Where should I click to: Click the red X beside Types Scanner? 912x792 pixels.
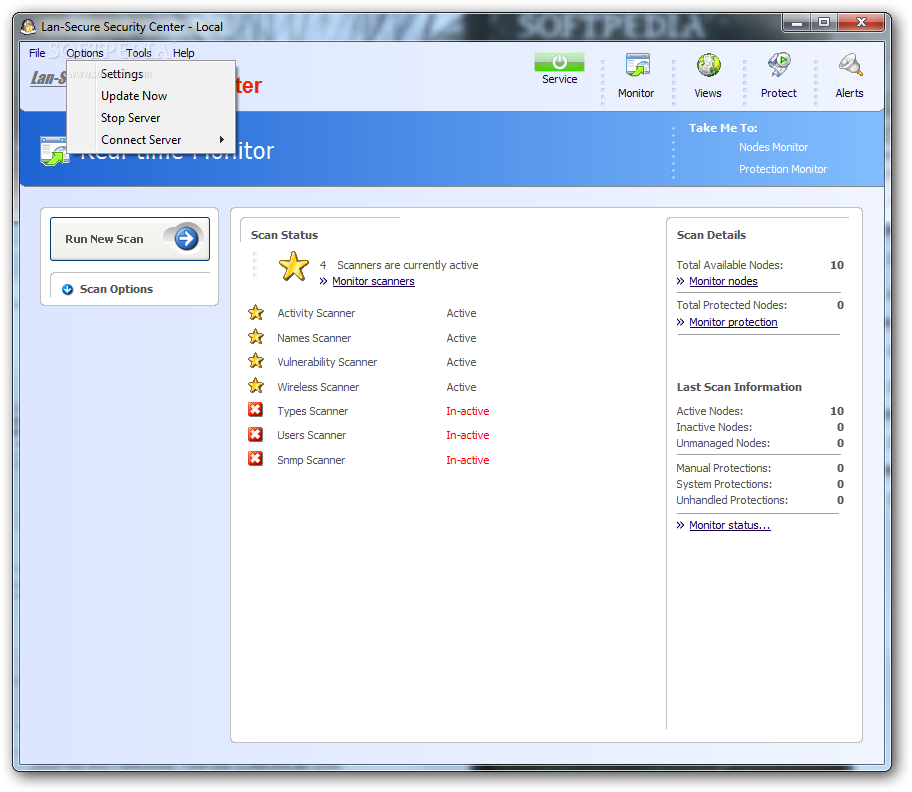click(255, 410)
